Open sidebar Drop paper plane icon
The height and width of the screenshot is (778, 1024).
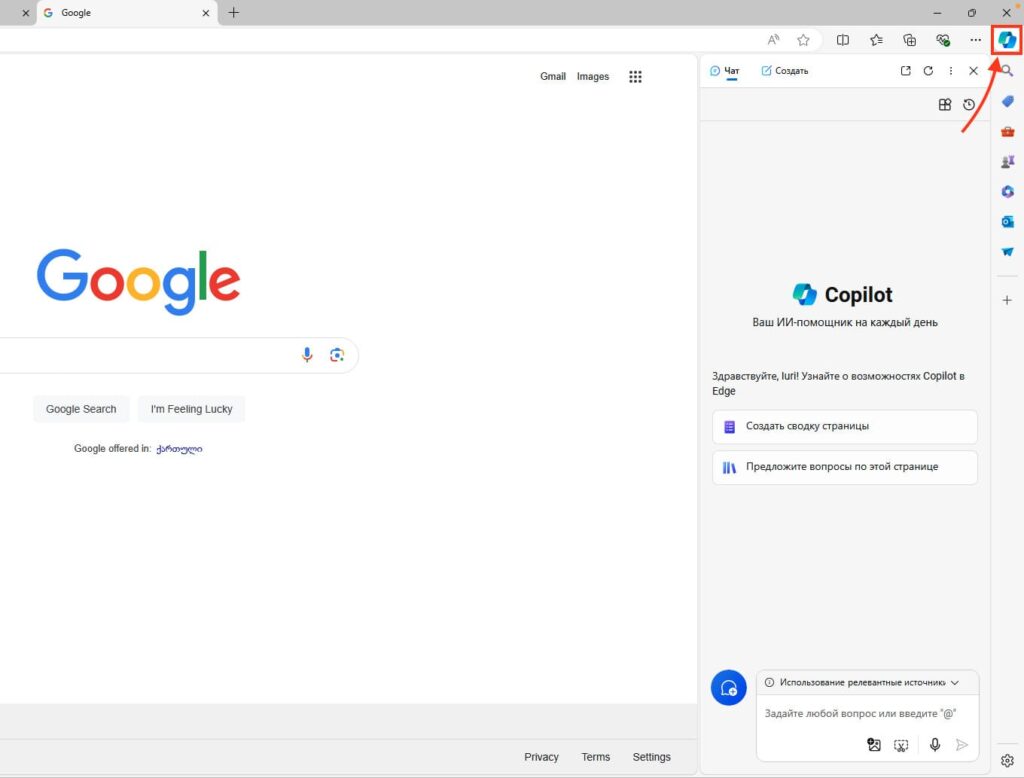tap(1007, 251)
